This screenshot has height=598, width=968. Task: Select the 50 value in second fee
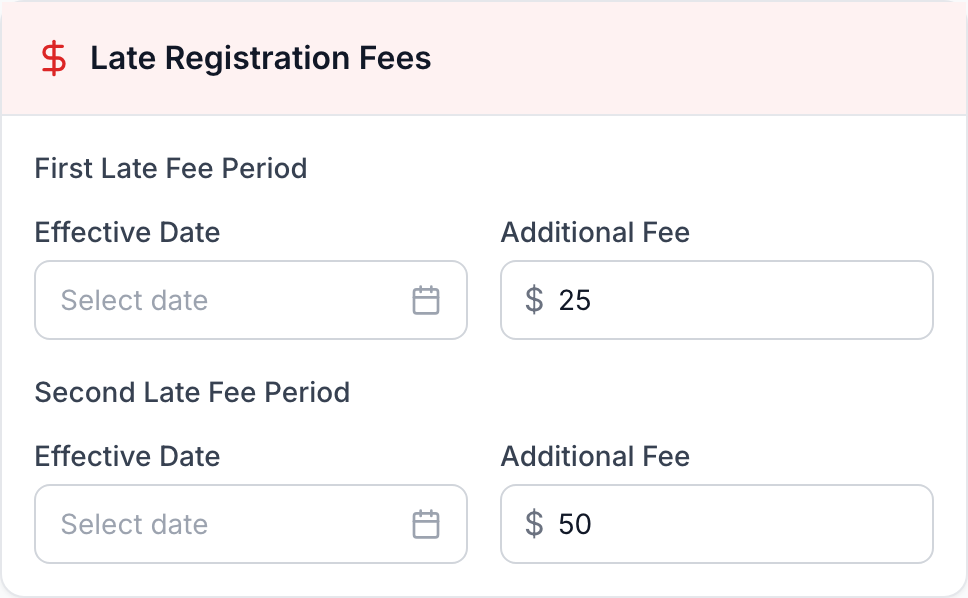click(575, 524)
